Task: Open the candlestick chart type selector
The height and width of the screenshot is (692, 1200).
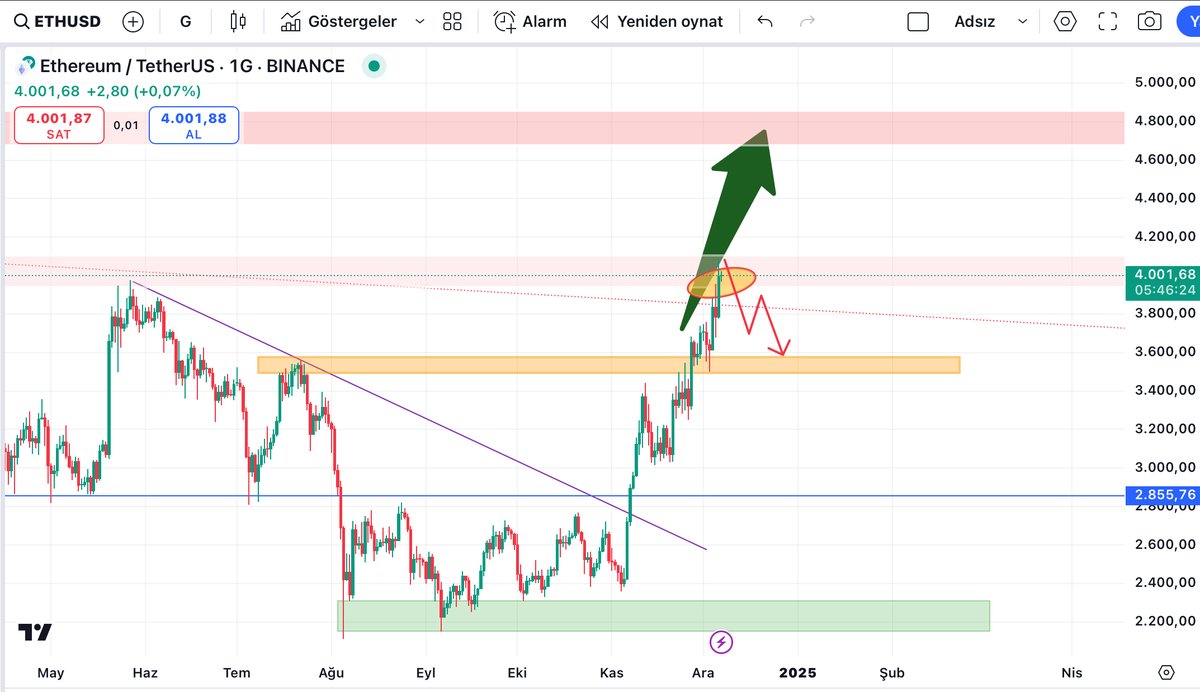Action: pyautogui.click(x=237, y=21)
